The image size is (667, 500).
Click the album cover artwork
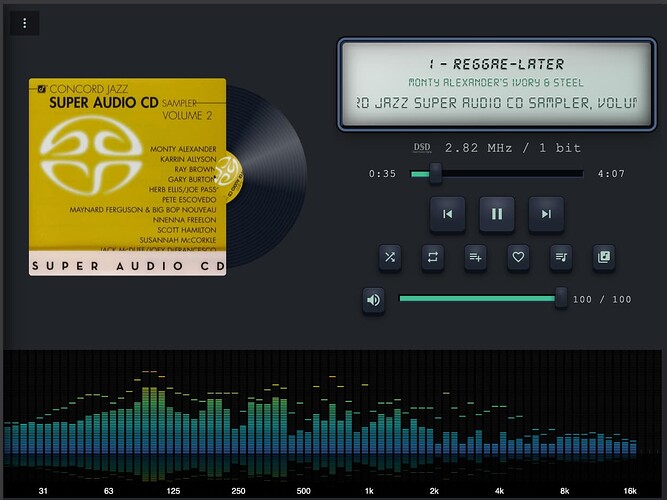coord(128,177)
